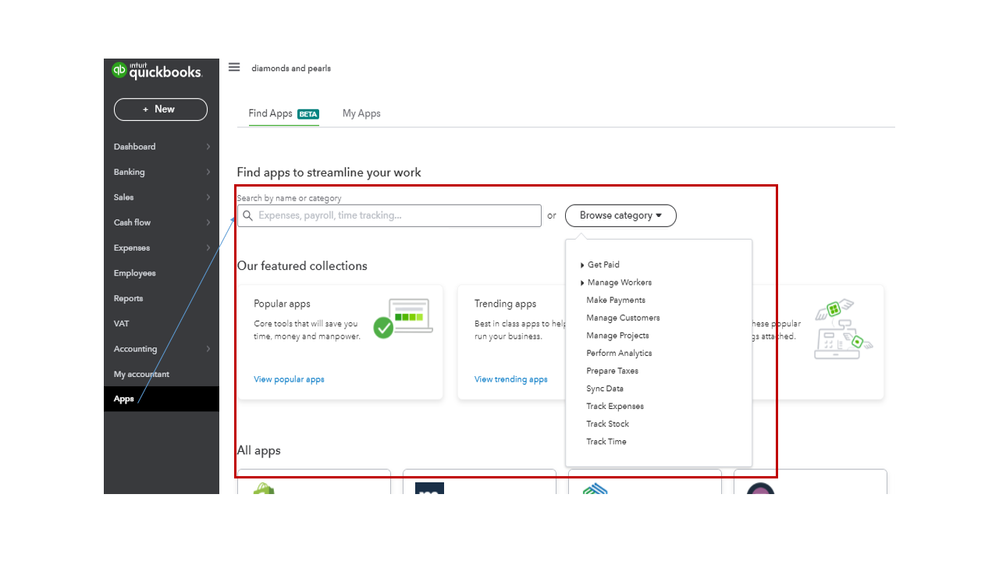Expand the Banking submenu chevron

coord(208,172)
